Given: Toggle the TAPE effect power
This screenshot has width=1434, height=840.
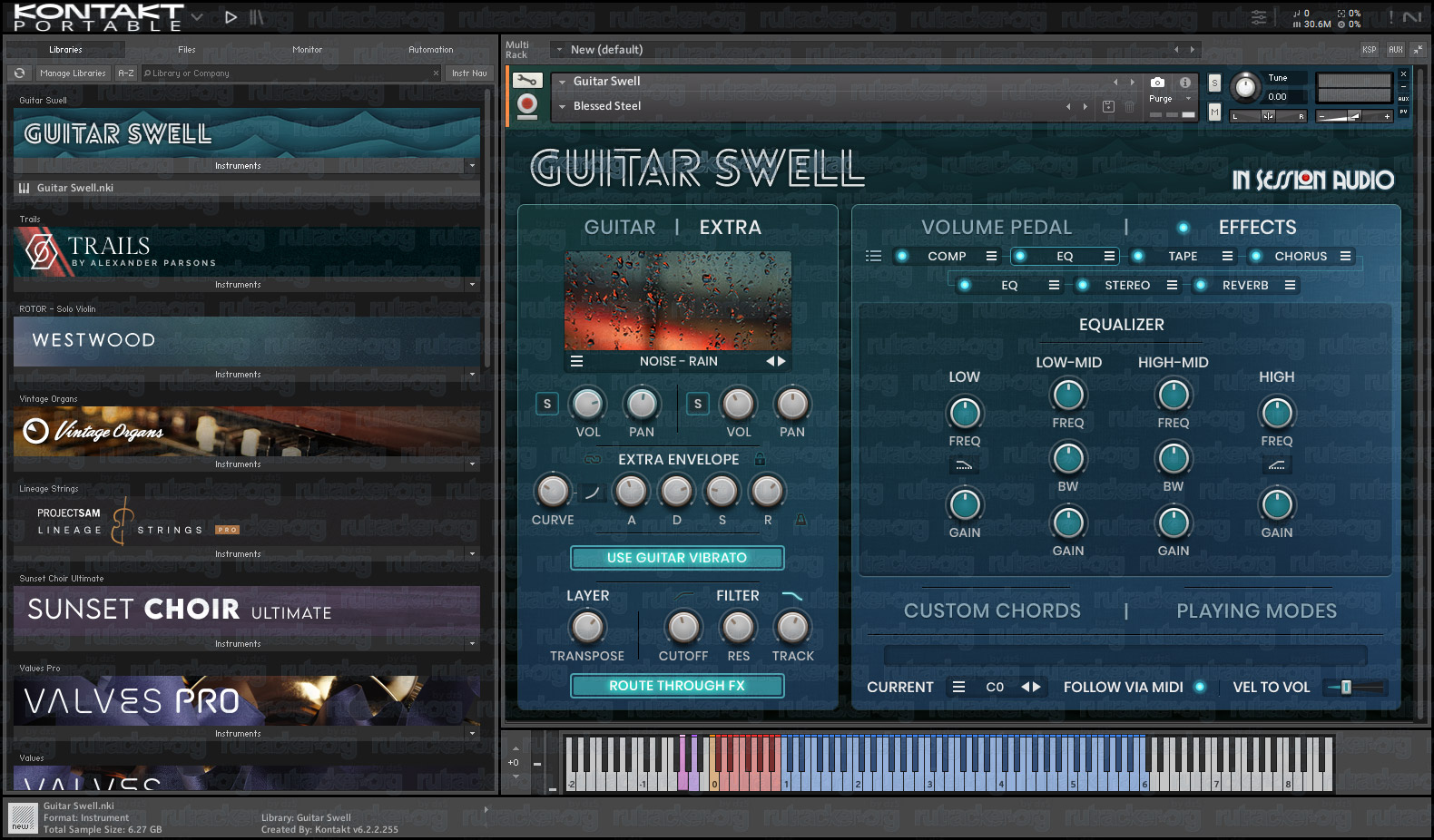Looking at the screenshot, I should (1138, 256).
